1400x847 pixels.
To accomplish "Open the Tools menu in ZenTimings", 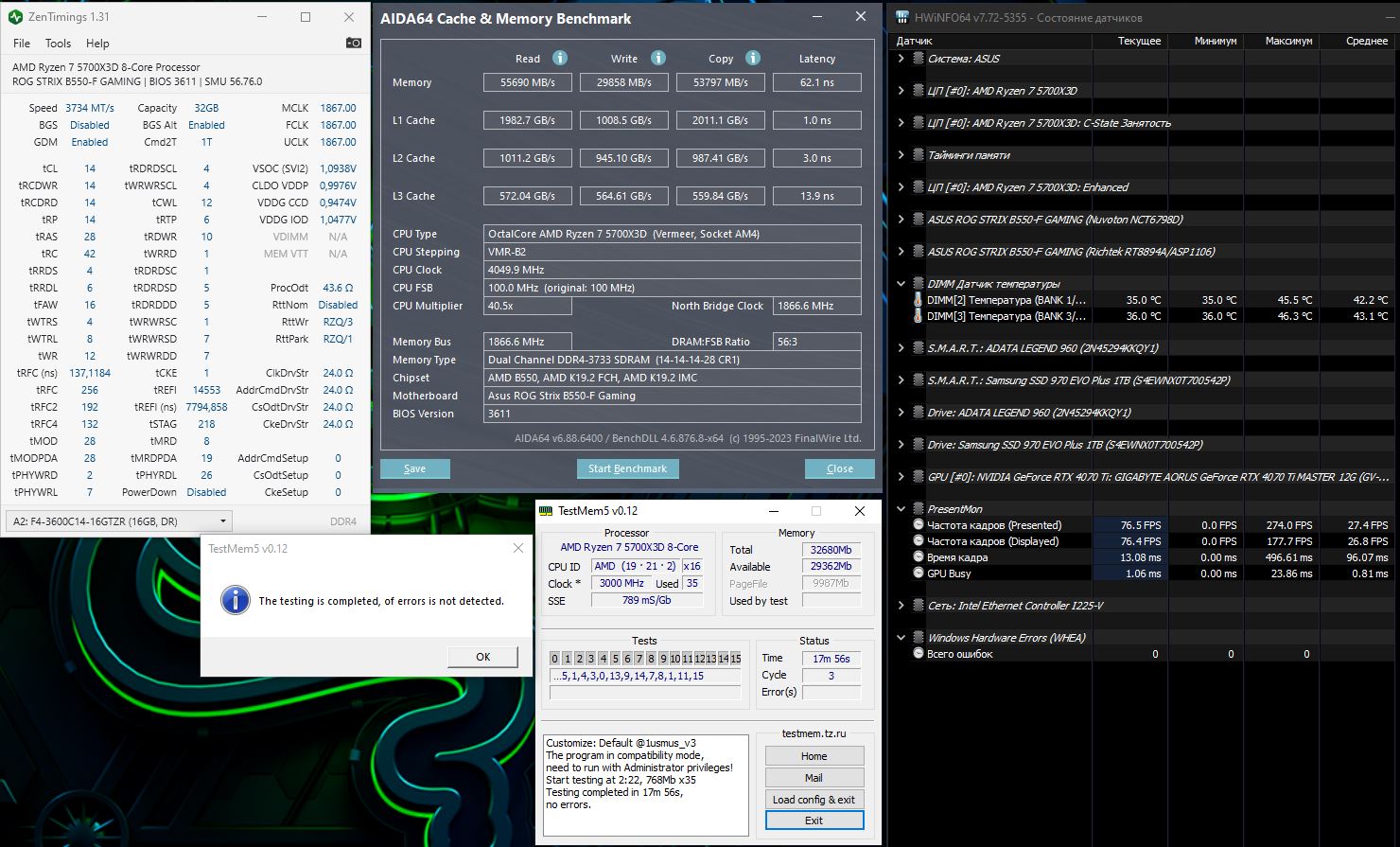I will pos(58,44).
